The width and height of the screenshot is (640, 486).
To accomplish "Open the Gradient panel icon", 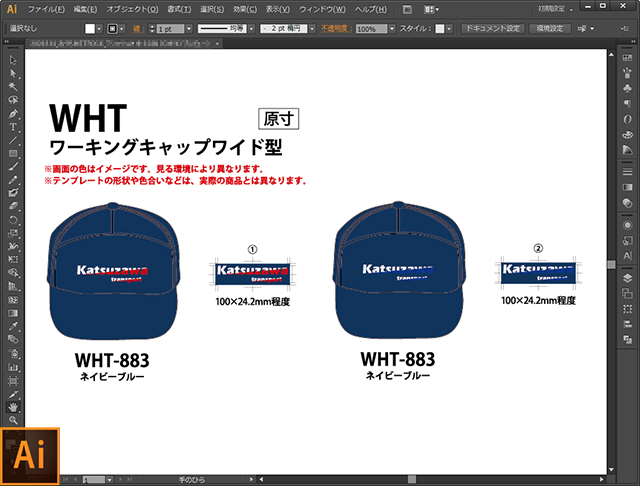I will tap(627, 187).
